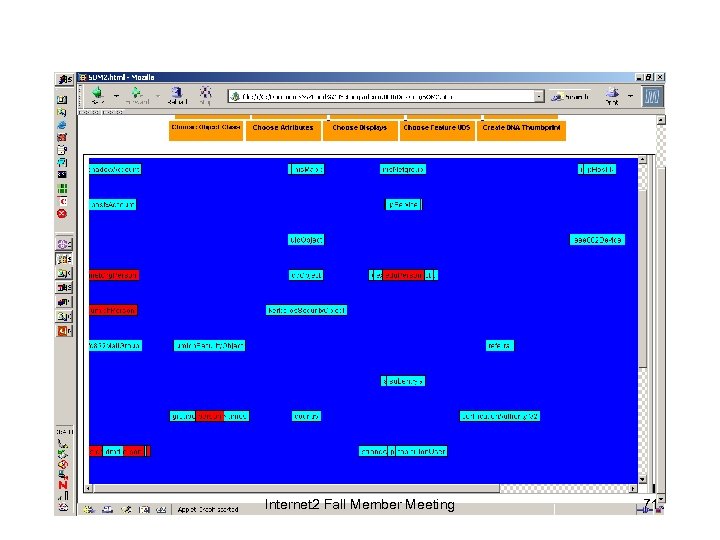
Task: Click the uidObject object class box
Action: [306, 240]
